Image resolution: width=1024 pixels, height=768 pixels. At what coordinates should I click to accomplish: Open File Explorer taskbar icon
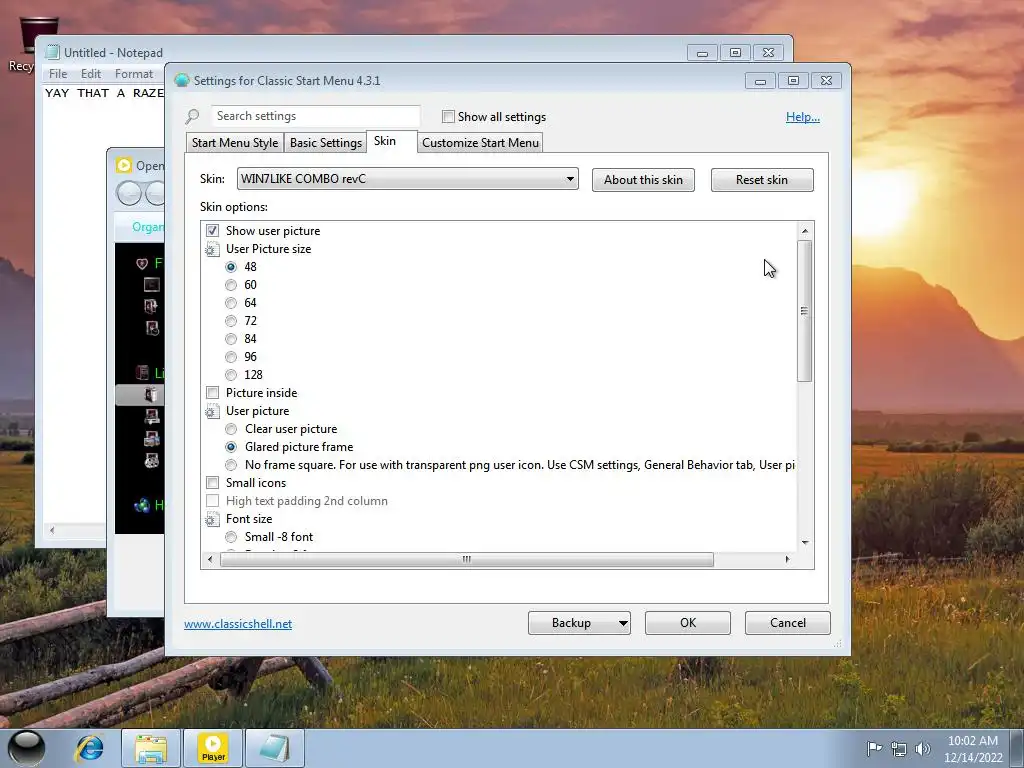coord(150,748)
